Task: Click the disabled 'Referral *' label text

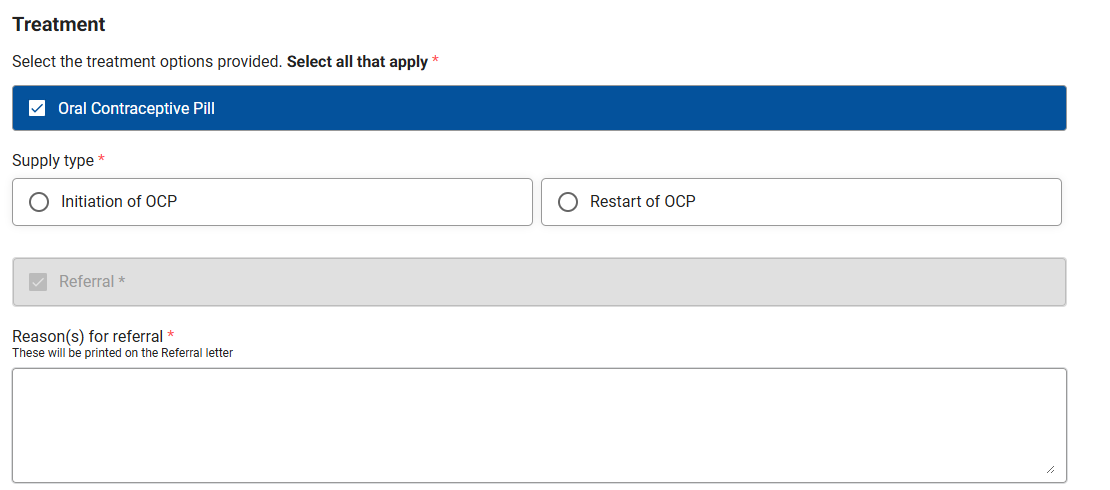Action: 92,282
